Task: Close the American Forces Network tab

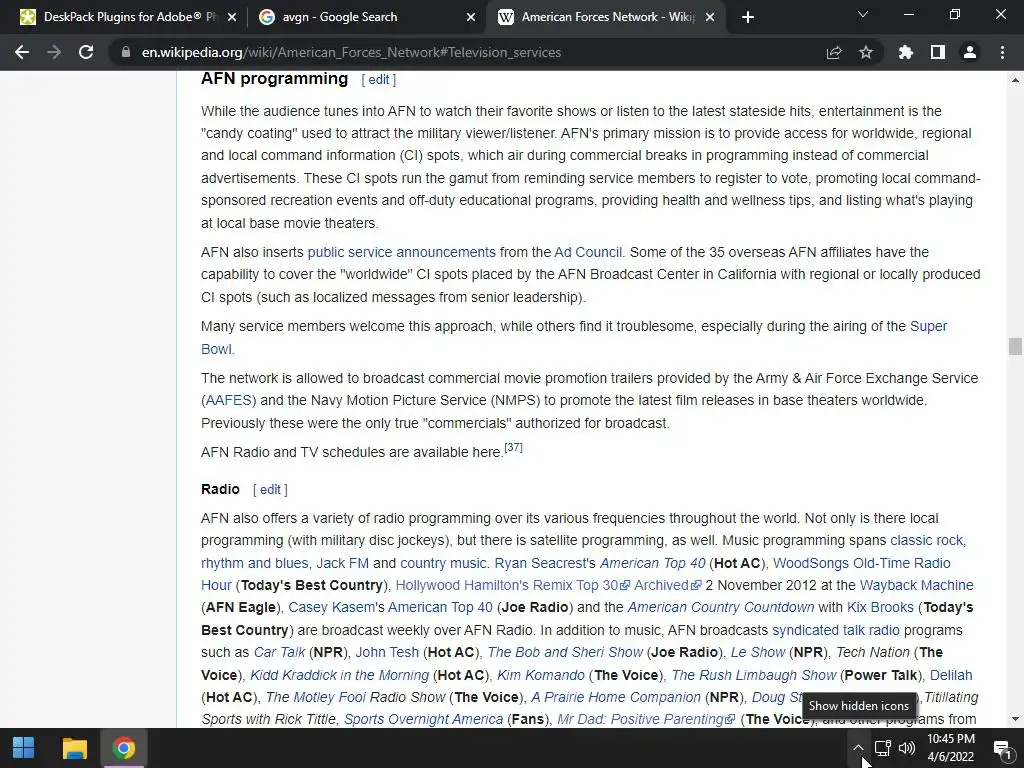Action: click(711, 17)
